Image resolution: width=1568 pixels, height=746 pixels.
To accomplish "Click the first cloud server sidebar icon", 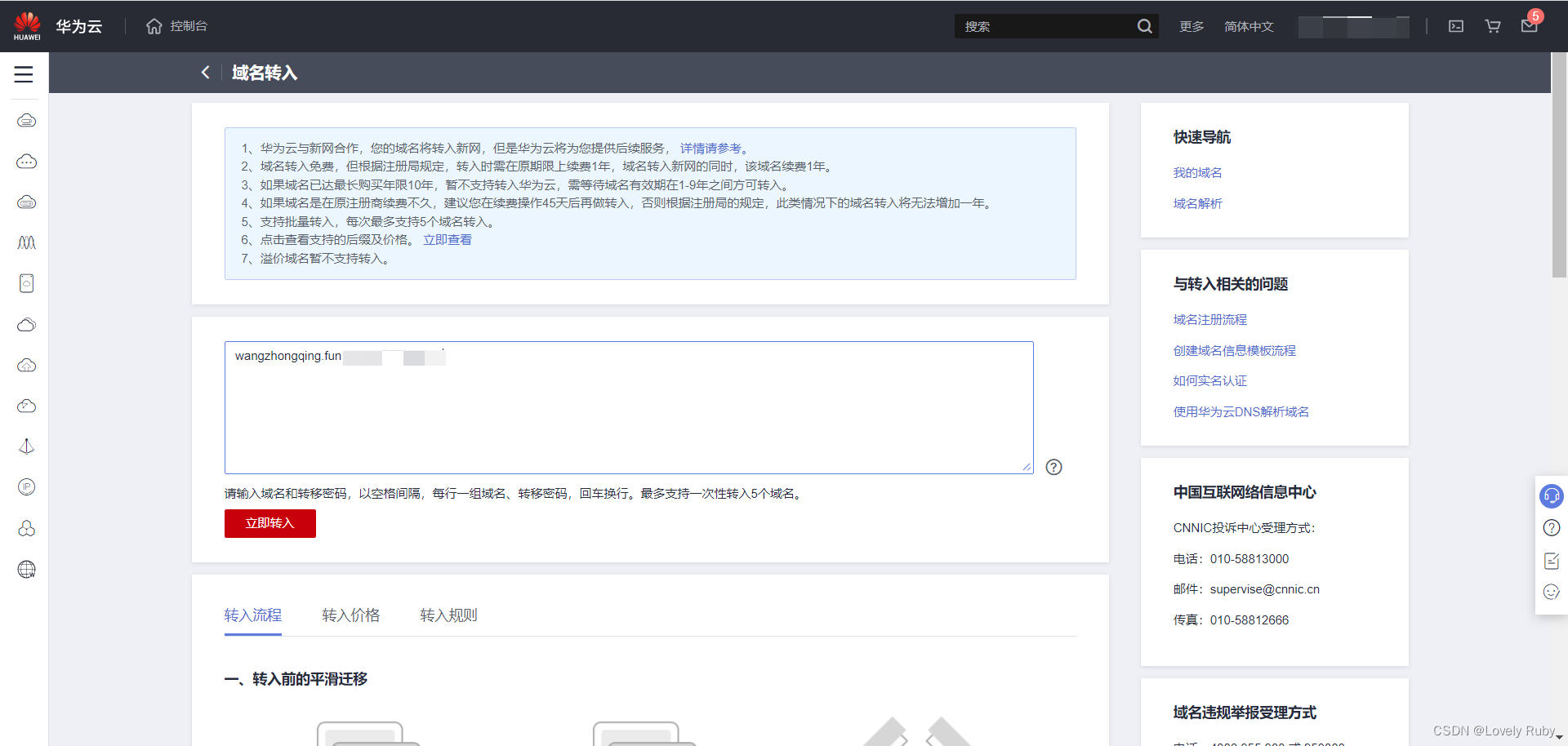I will [27, 121].
